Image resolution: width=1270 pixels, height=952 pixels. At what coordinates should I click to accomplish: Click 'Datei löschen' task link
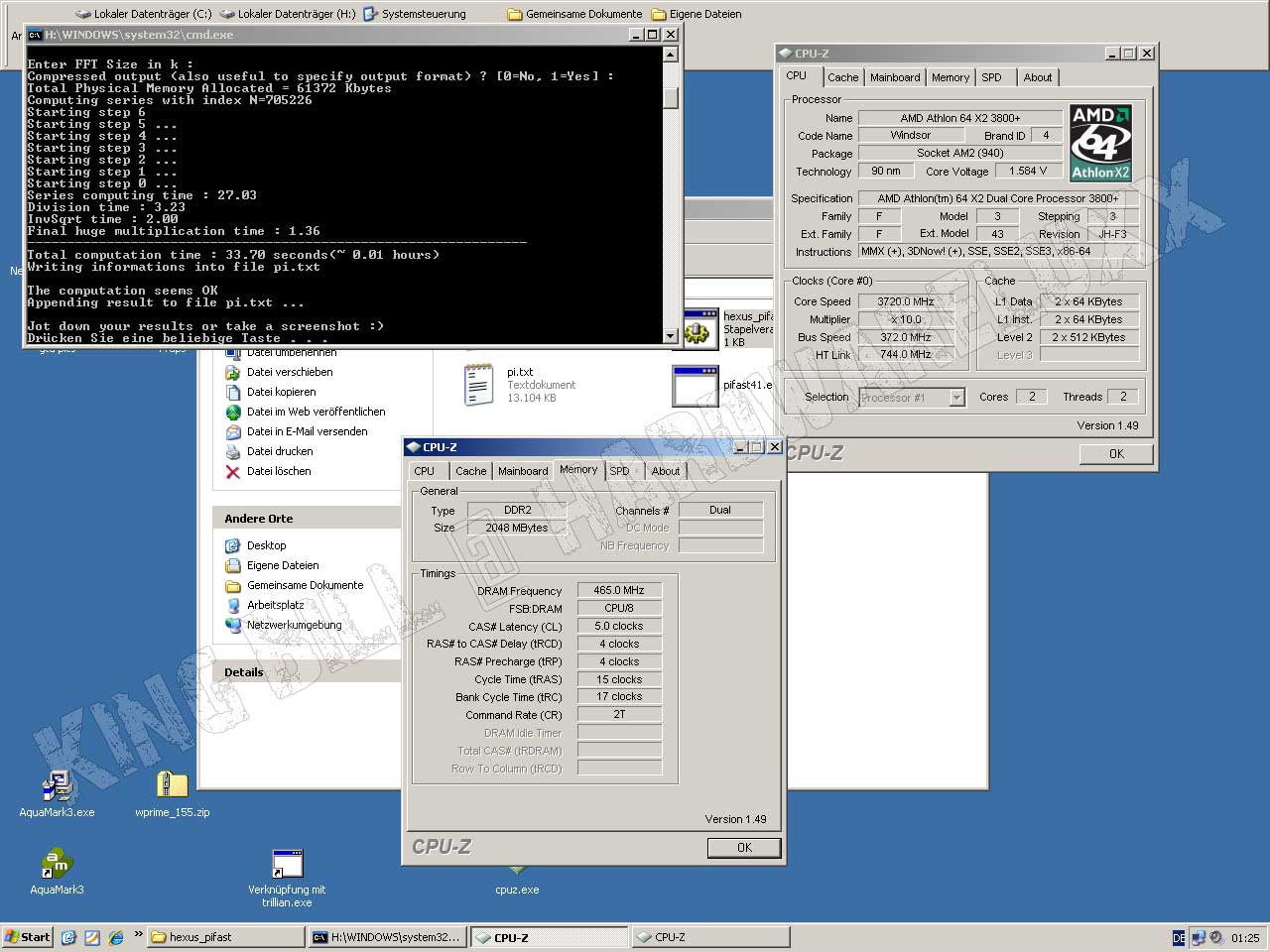[279, 471]
